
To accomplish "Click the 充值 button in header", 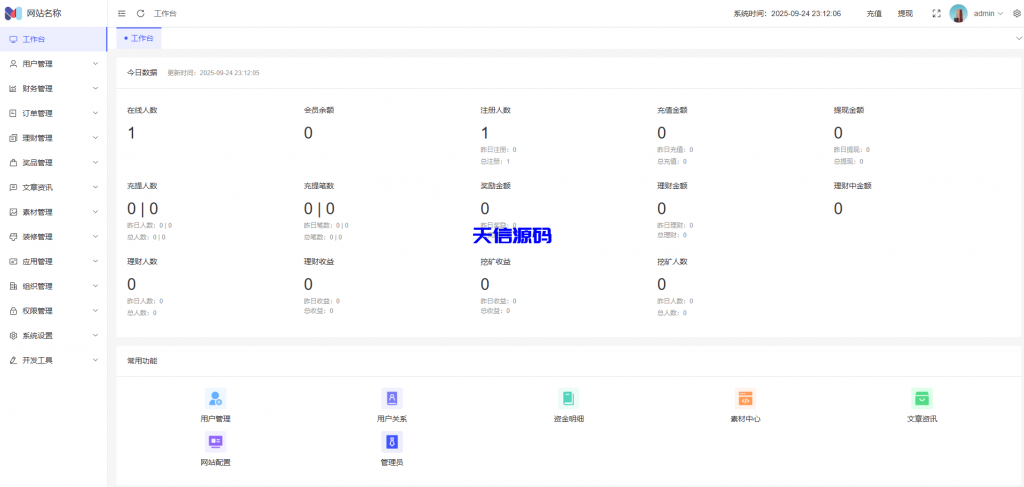I will (x=874, y=14).
